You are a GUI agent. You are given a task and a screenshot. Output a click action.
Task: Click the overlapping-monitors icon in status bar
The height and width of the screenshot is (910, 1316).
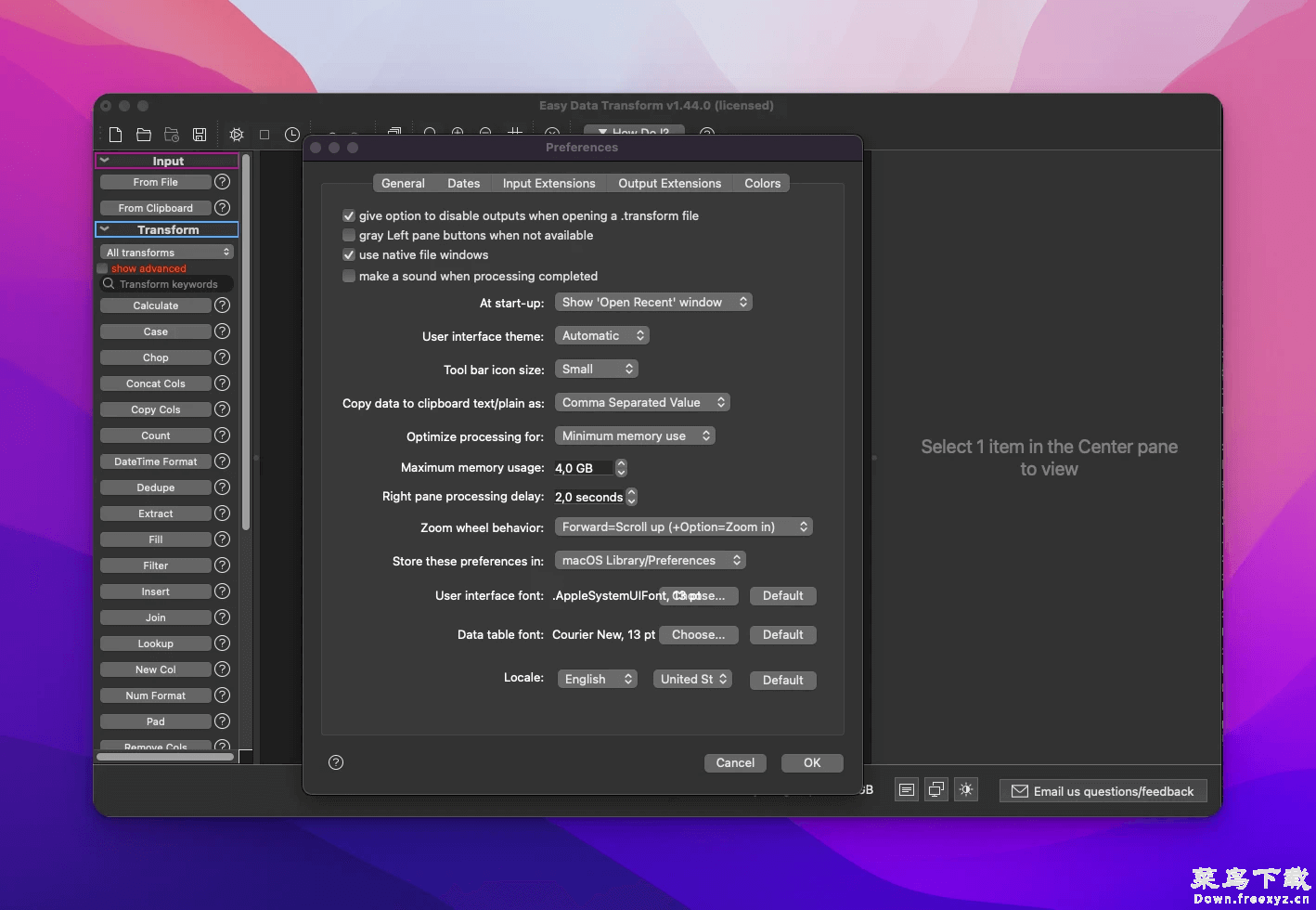click(936, 790)
